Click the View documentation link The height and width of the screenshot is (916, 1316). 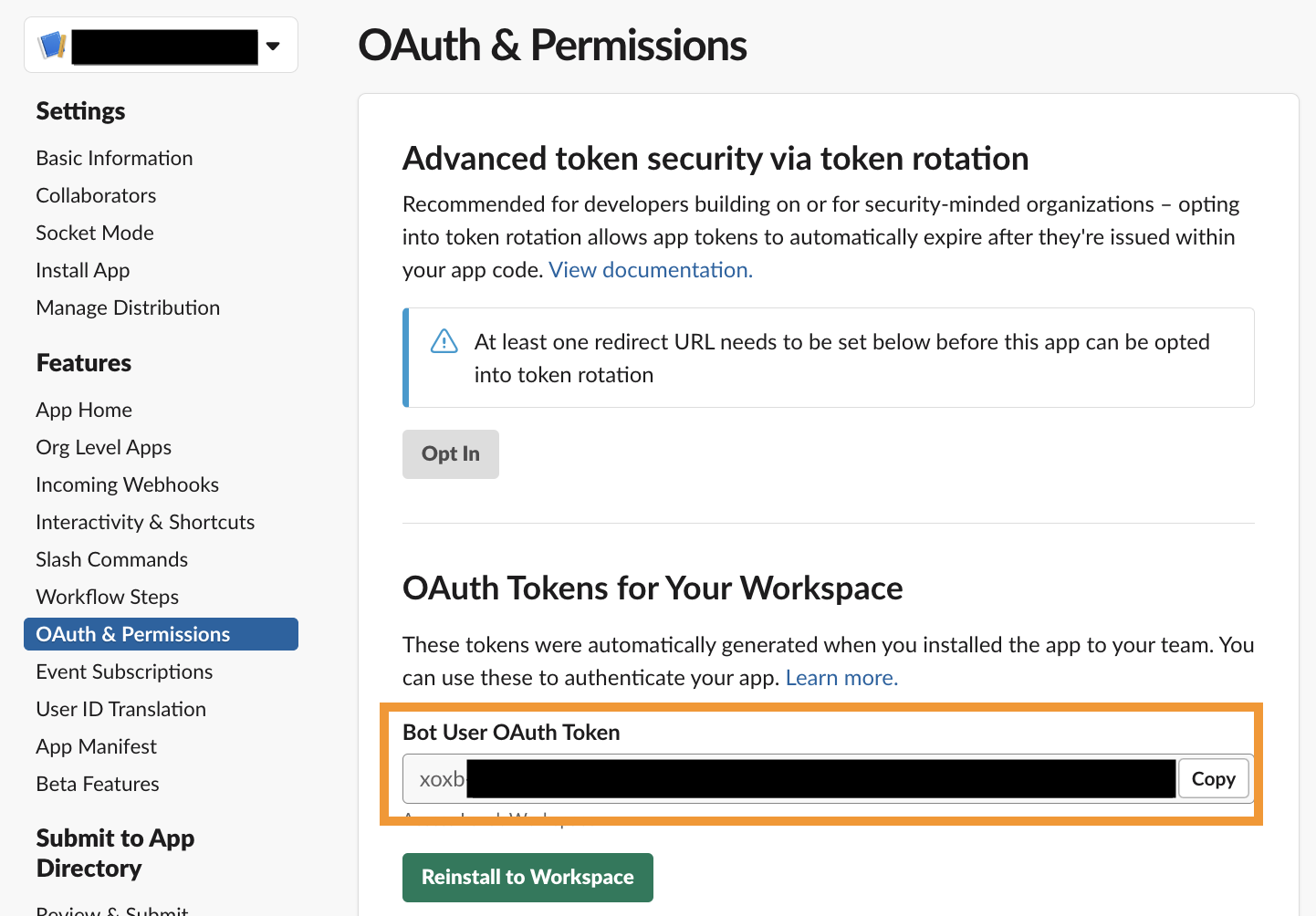(x=650, y=270)
